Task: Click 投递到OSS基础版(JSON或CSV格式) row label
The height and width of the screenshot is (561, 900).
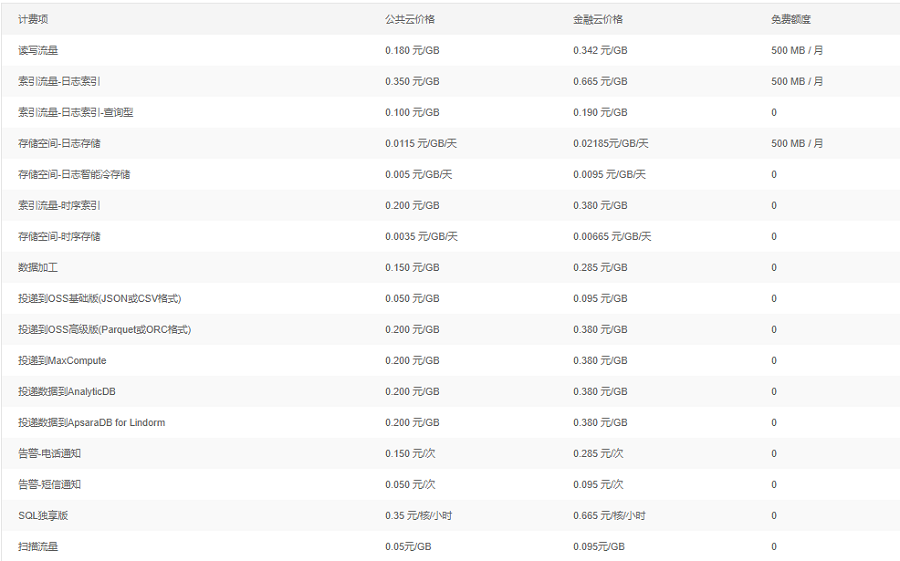Action: pyautogui.click(x=99, y=299)
